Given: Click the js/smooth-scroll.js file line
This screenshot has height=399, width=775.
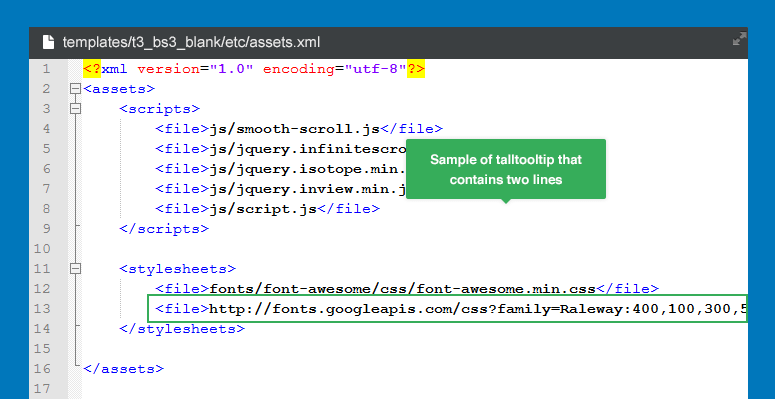Looking at the screenshot, I should point(299,129).
